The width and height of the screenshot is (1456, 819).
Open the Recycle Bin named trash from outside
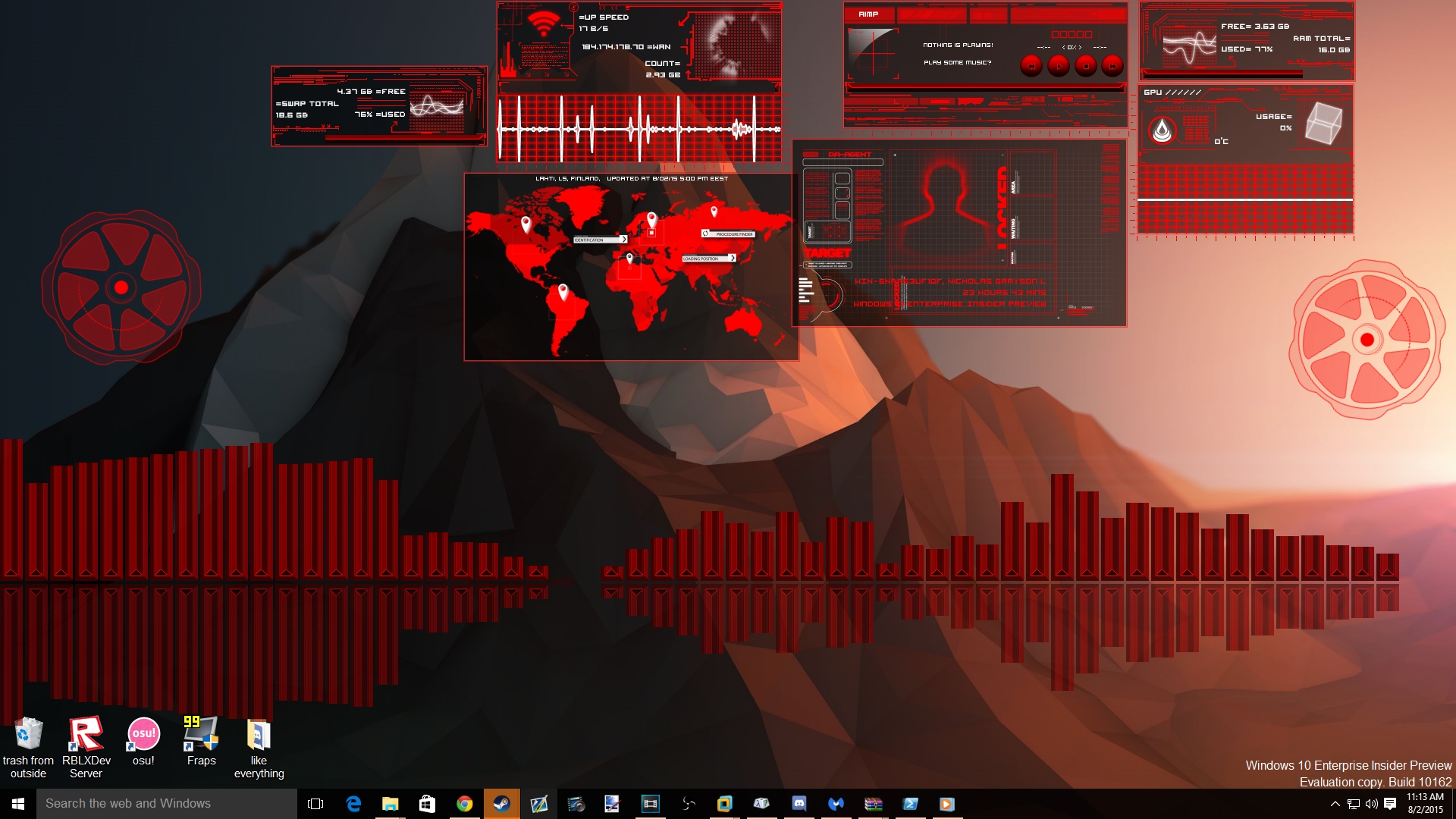pos(28,747)
